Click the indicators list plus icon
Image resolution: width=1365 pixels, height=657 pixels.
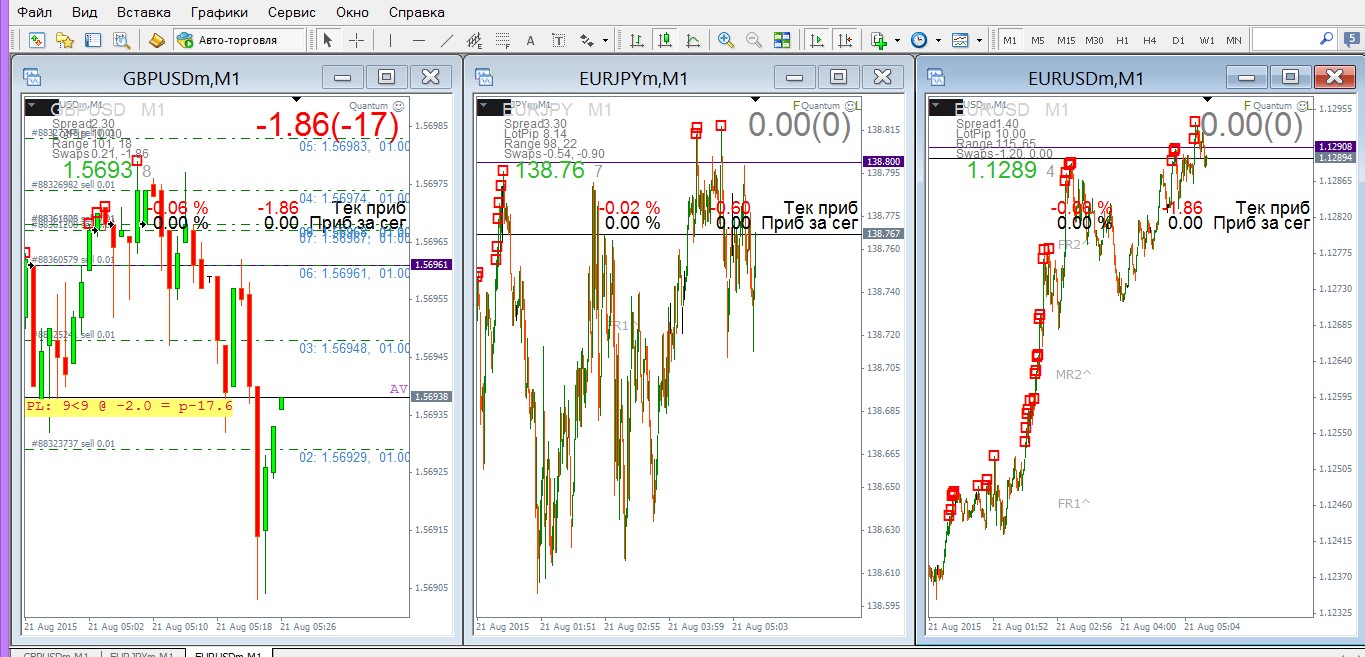click(x=879, y=40)
